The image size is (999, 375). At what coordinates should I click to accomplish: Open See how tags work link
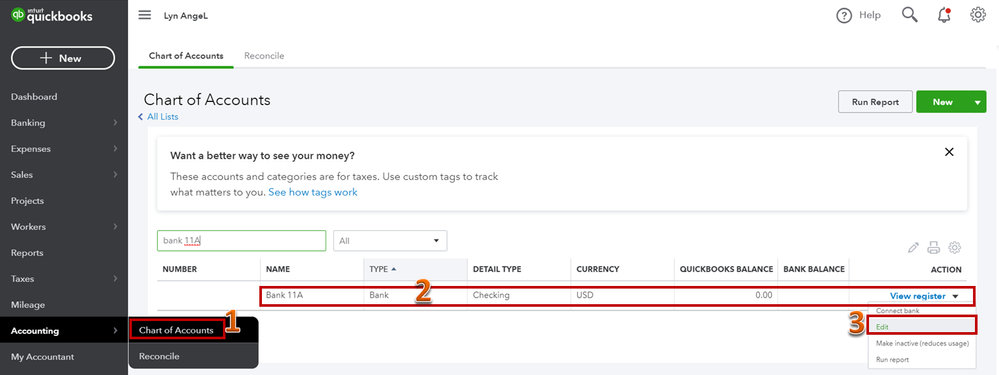click(313, 192)
